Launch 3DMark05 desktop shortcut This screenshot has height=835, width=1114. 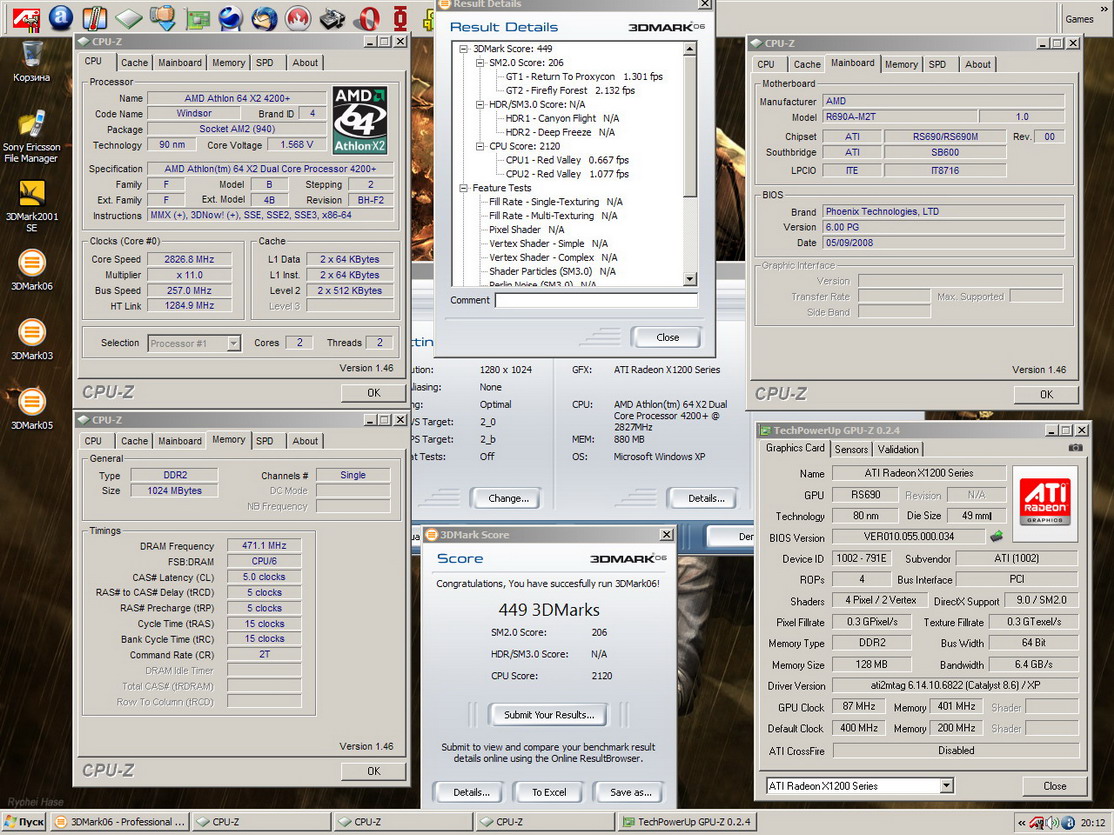(x=31, y=409)
